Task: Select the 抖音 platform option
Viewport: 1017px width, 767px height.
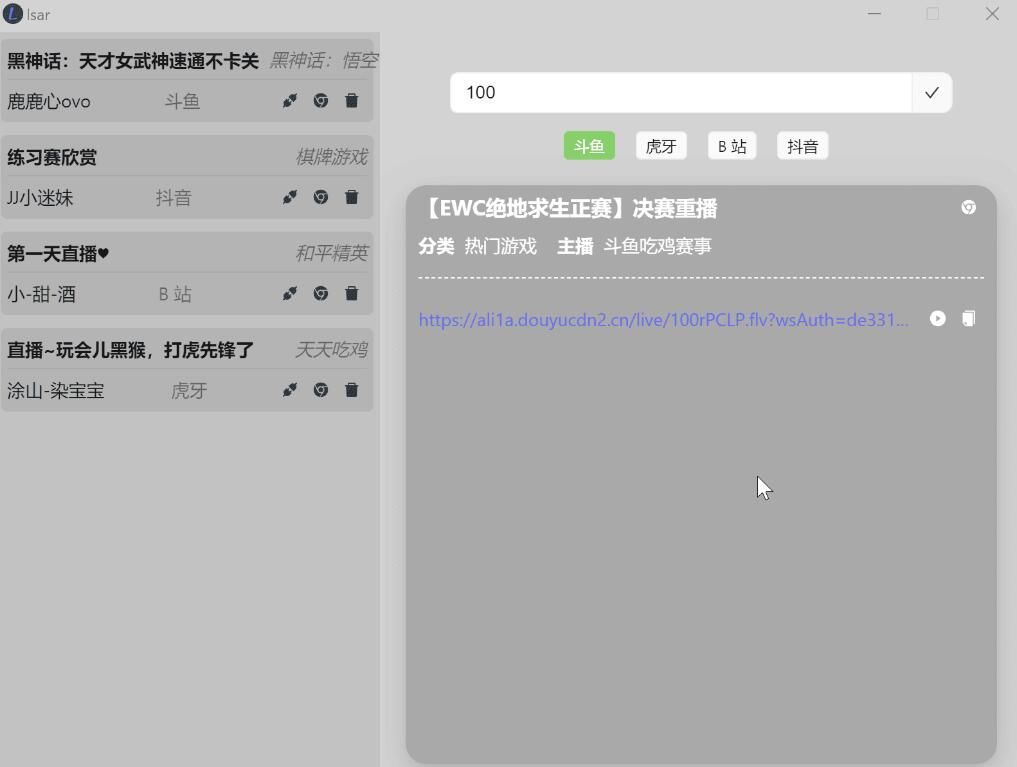Action: [802, 147]
